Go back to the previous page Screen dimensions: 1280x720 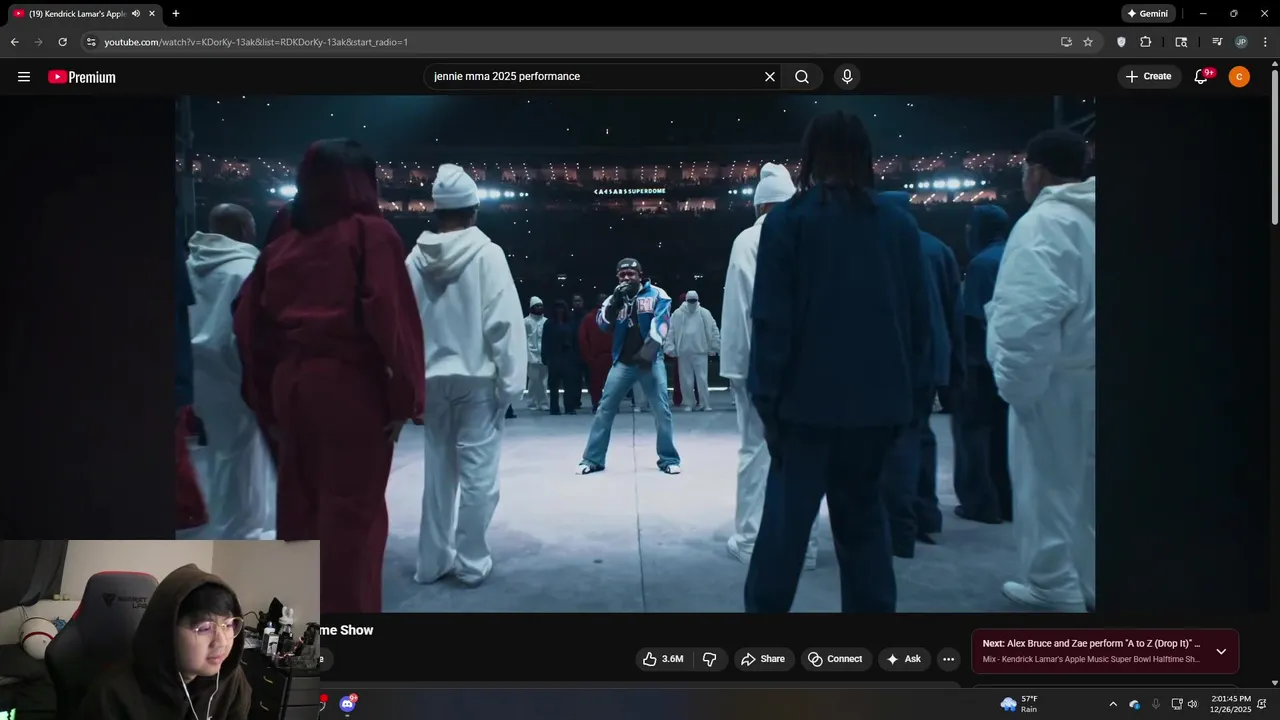click(14, 42)
